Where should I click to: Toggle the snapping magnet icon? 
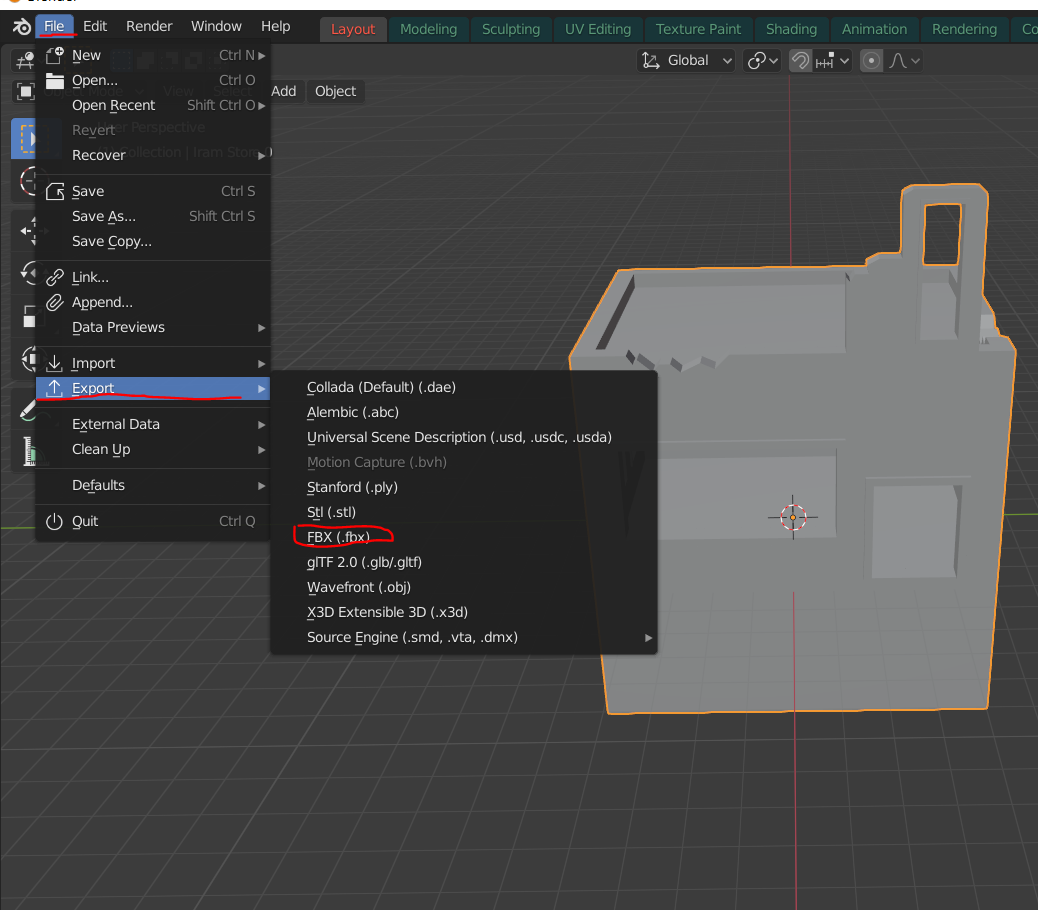click(x=800, y=61)
